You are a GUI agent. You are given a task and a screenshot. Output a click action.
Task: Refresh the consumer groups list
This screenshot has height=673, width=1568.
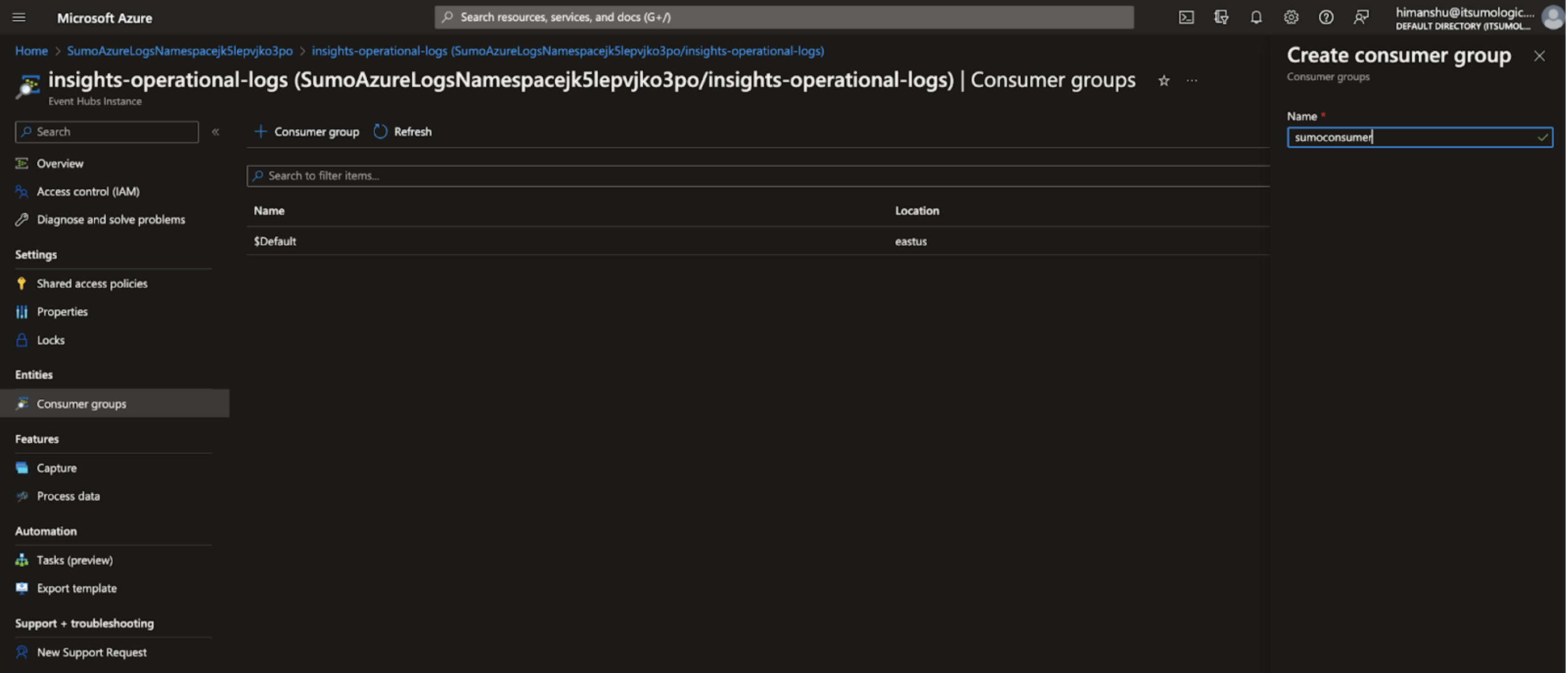(x=403, y=132)
